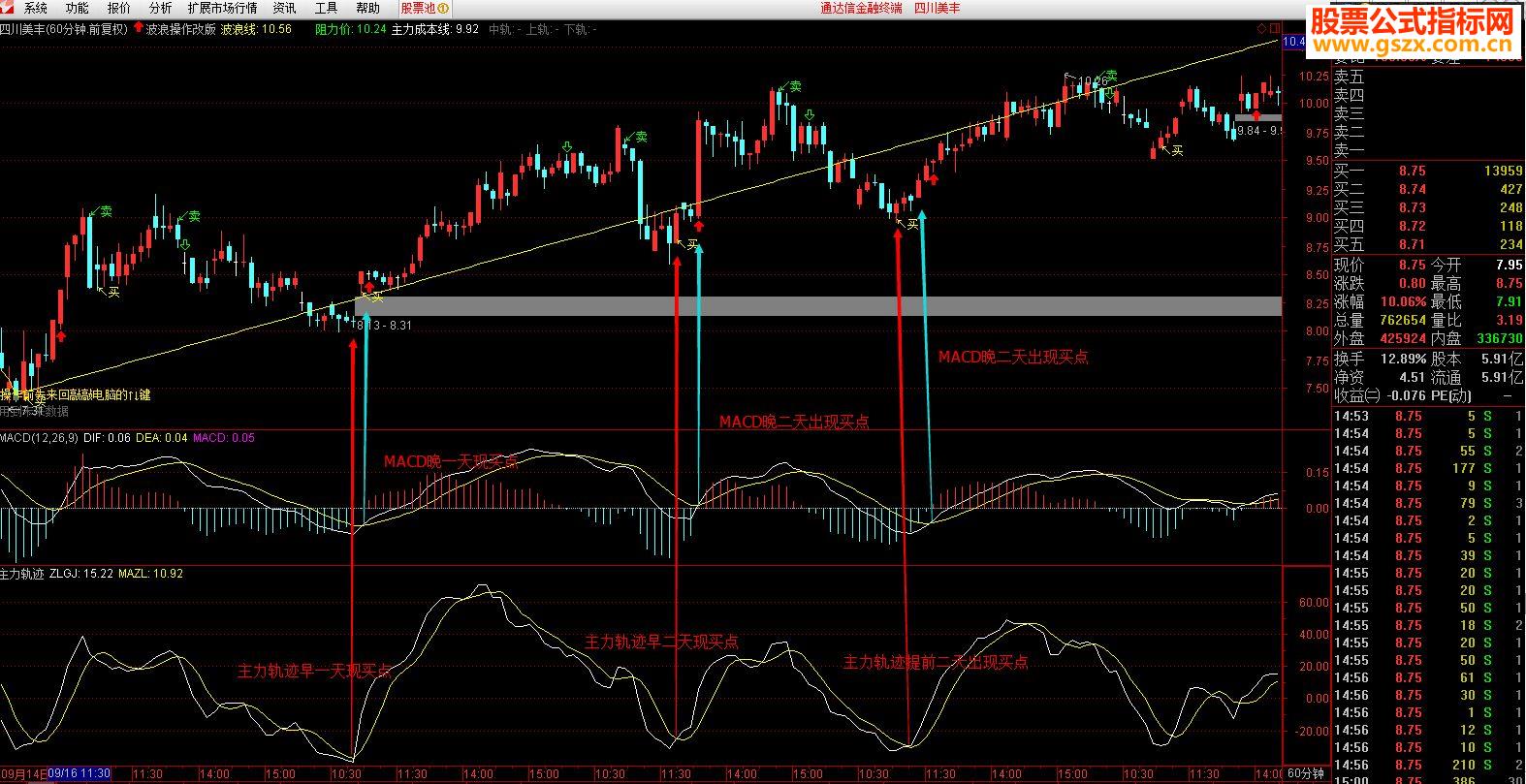Click the tick row with volume 177
This screenshot has height=784, width=1526.
[1428, 468]
